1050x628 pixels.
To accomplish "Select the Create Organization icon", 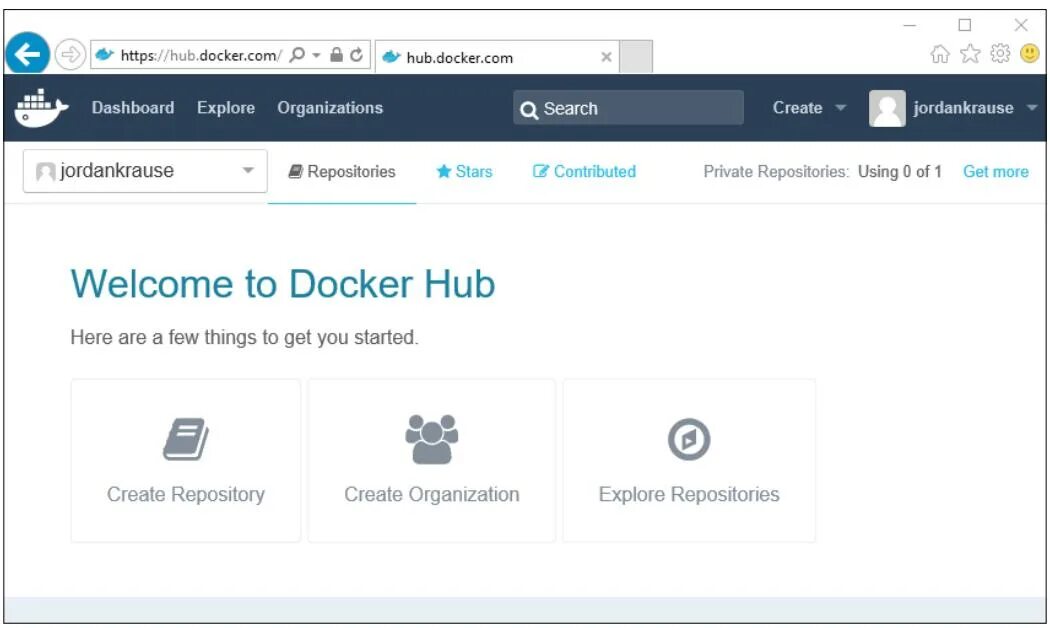I will coord(431,437).
